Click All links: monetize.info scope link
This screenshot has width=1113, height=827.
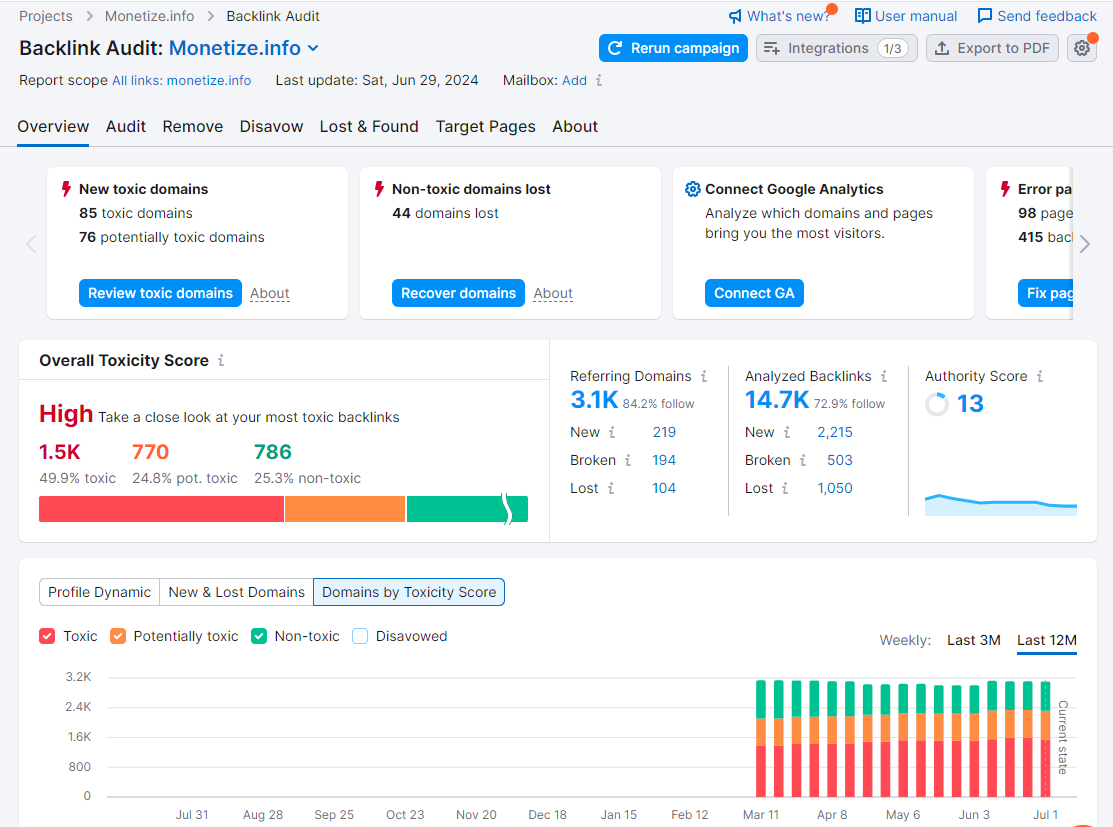182,80
